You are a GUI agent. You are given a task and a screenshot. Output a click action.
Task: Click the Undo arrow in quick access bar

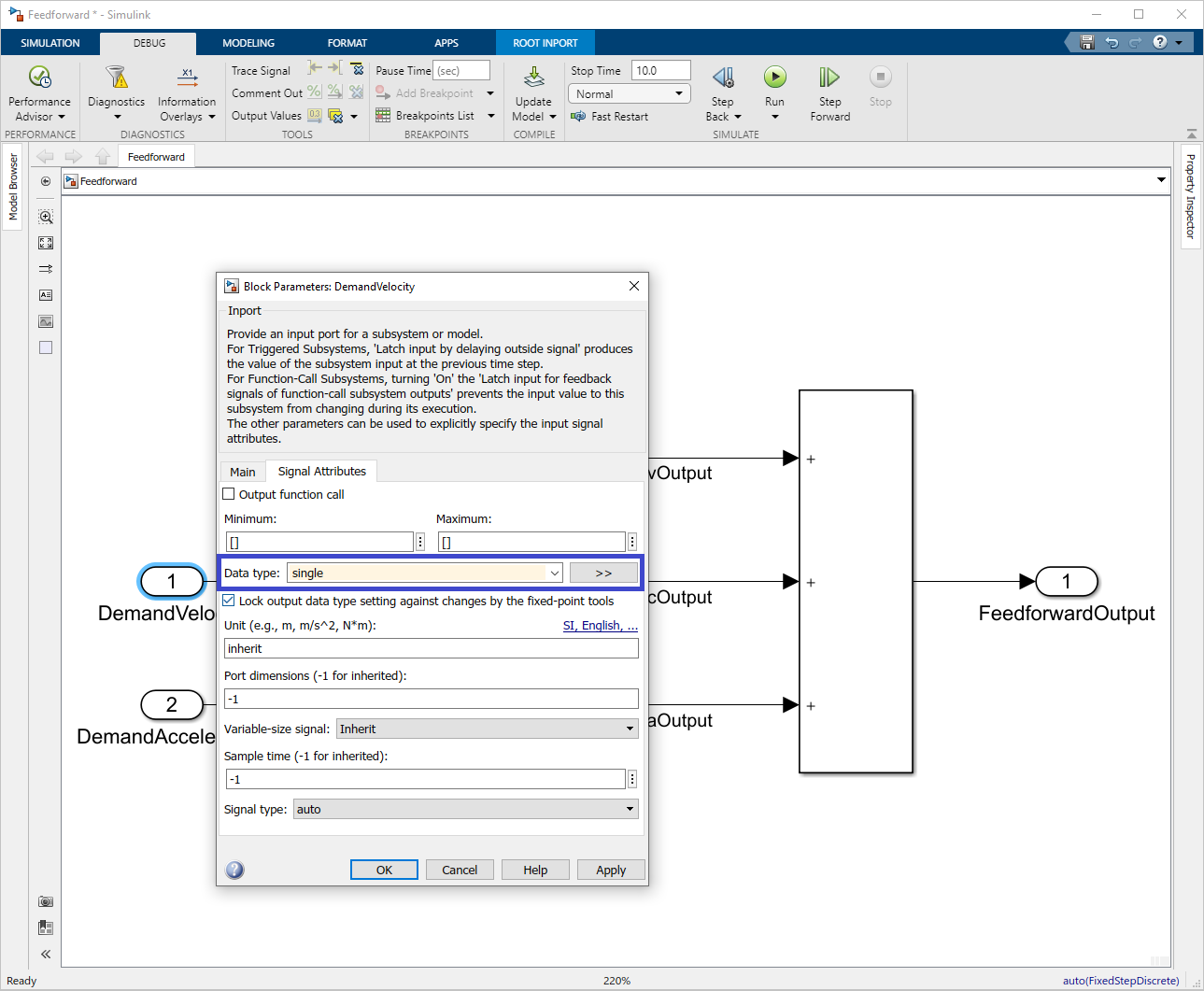1112,43
